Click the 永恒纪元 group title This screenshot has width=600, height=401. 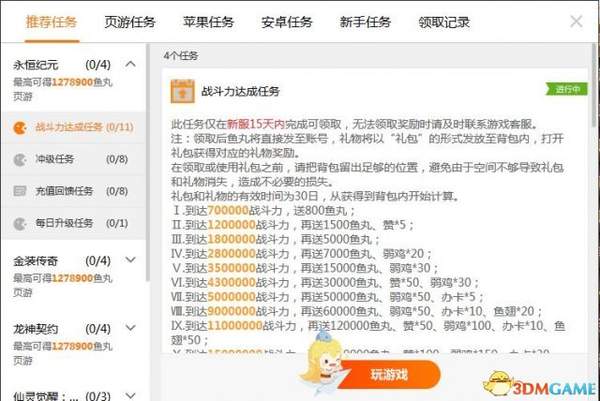tap(36, 65)
